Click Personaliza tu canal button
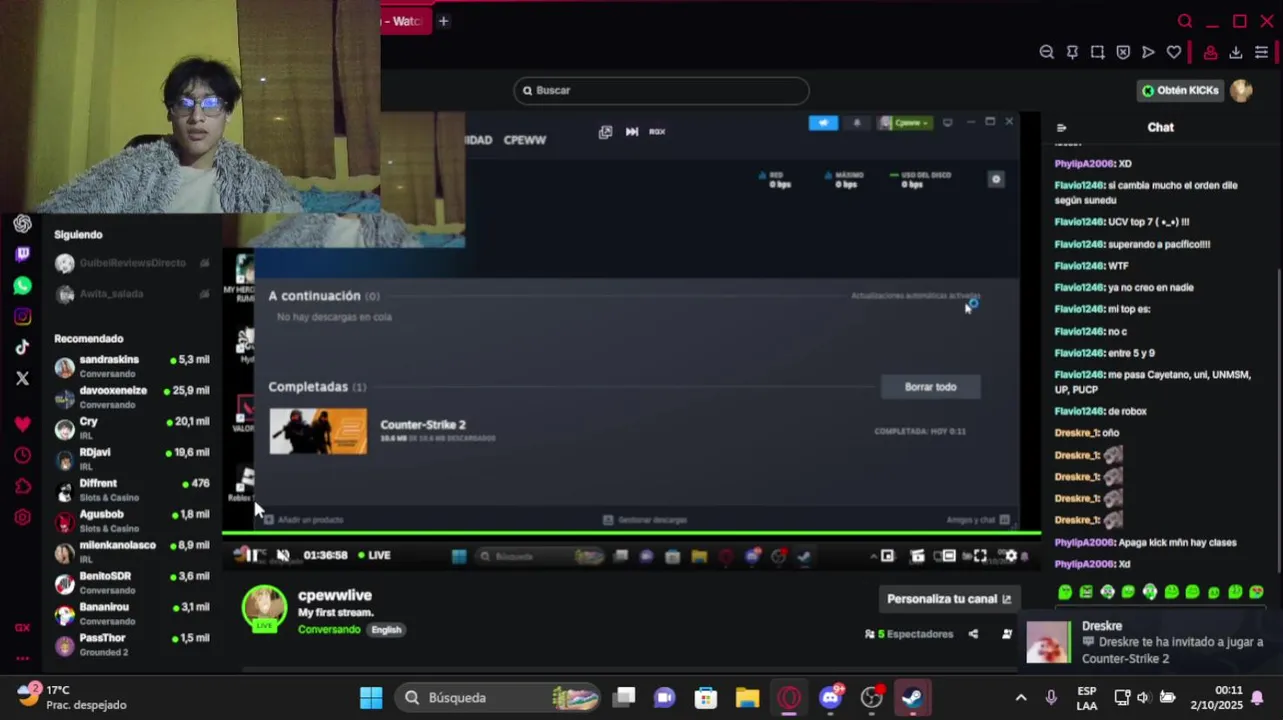 tap(949, 599)
